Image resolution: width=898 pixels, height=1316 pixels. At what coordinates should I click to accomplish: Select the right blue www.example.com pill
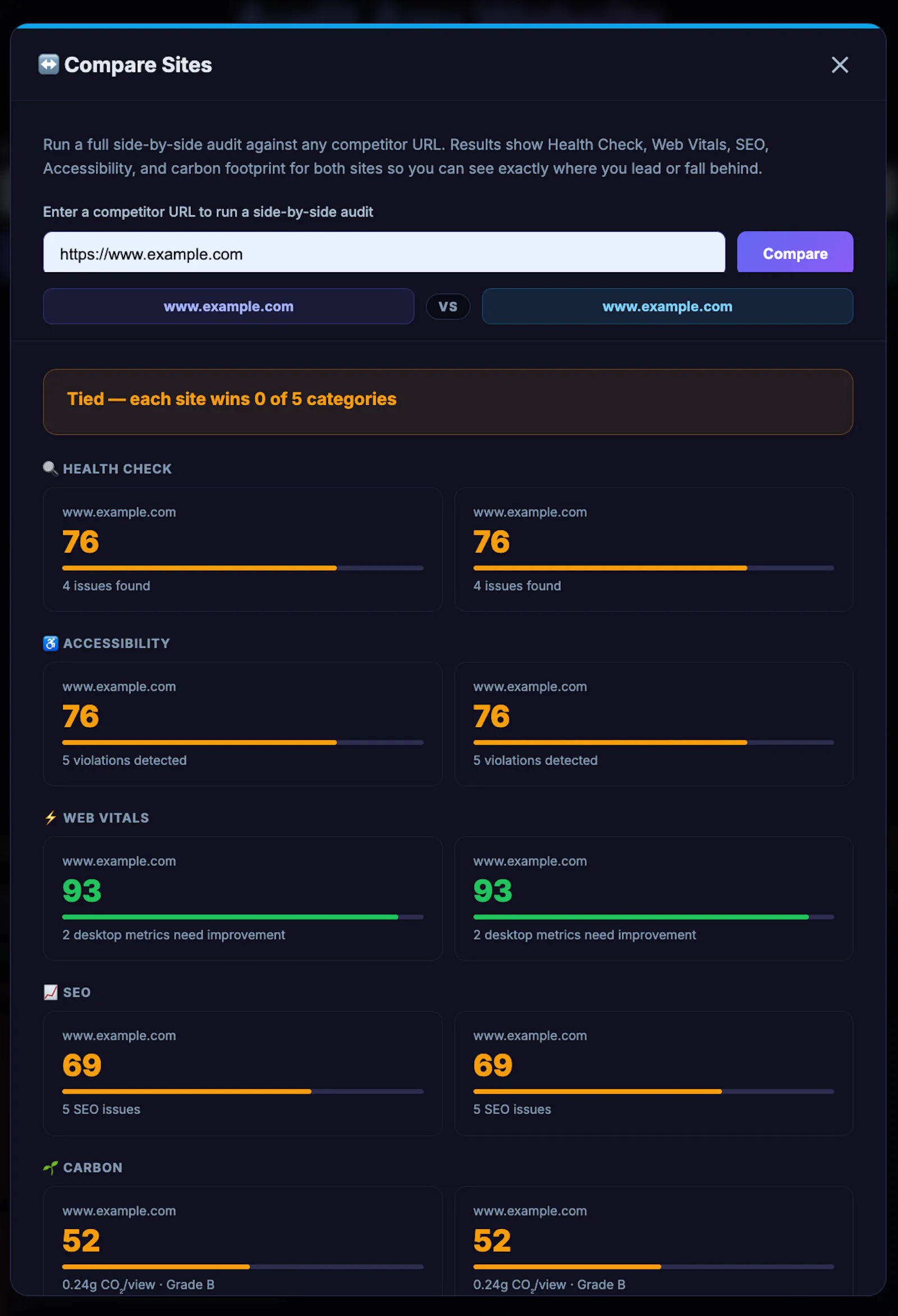(x=667, y=306)
